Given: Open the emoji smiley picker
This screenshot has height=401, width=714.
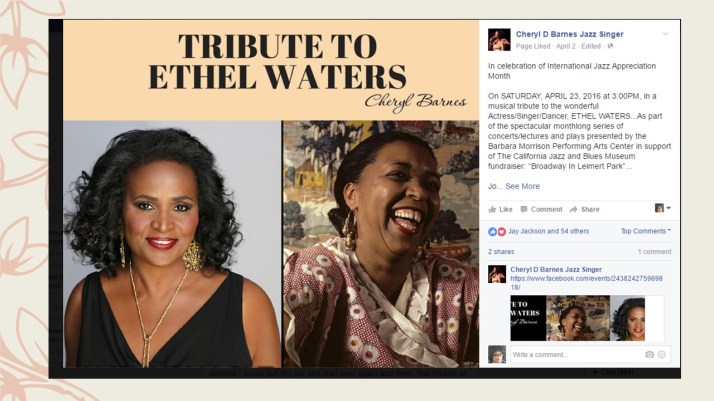Looking at the screenshot, I should click(x=662, y=354).
